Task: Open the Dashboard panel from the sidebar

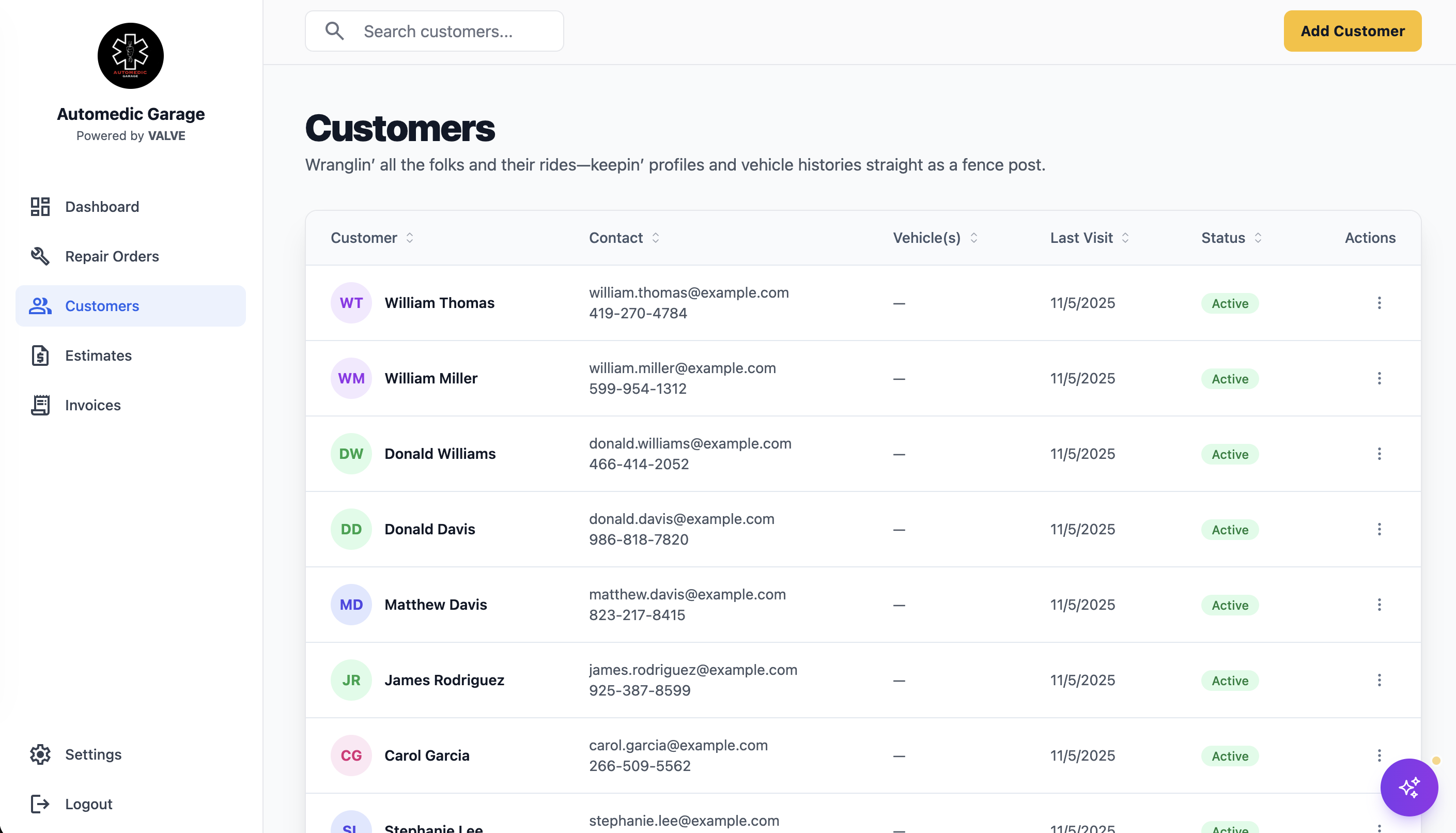Action: click(x=102, y=207)
